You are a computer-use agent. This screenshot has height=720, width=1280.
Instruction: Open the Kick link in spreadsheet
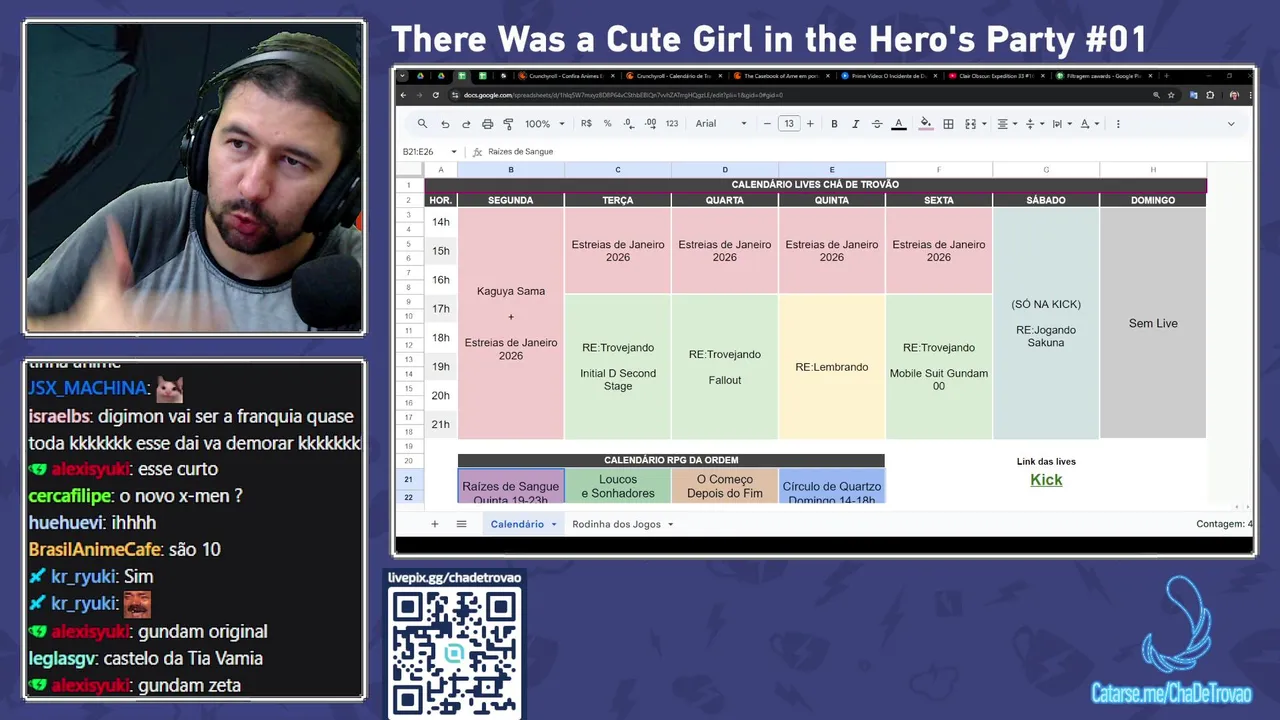(x=1046, y=480)
